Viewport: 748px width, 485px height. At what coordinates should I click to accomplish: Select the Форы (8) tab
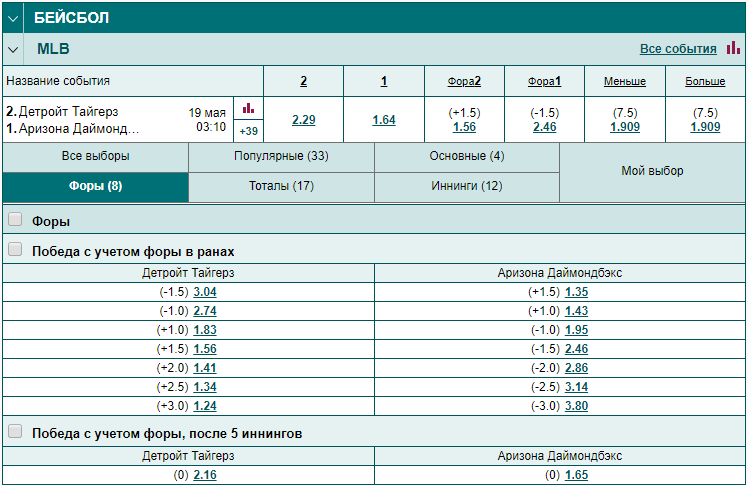tap(95, 186)
